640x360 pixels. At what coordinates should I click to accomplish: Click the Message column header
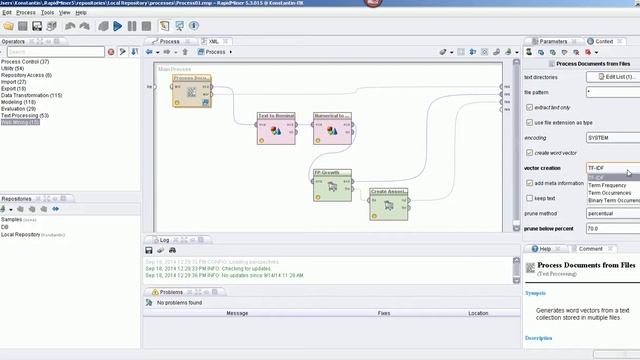(237, 313)
